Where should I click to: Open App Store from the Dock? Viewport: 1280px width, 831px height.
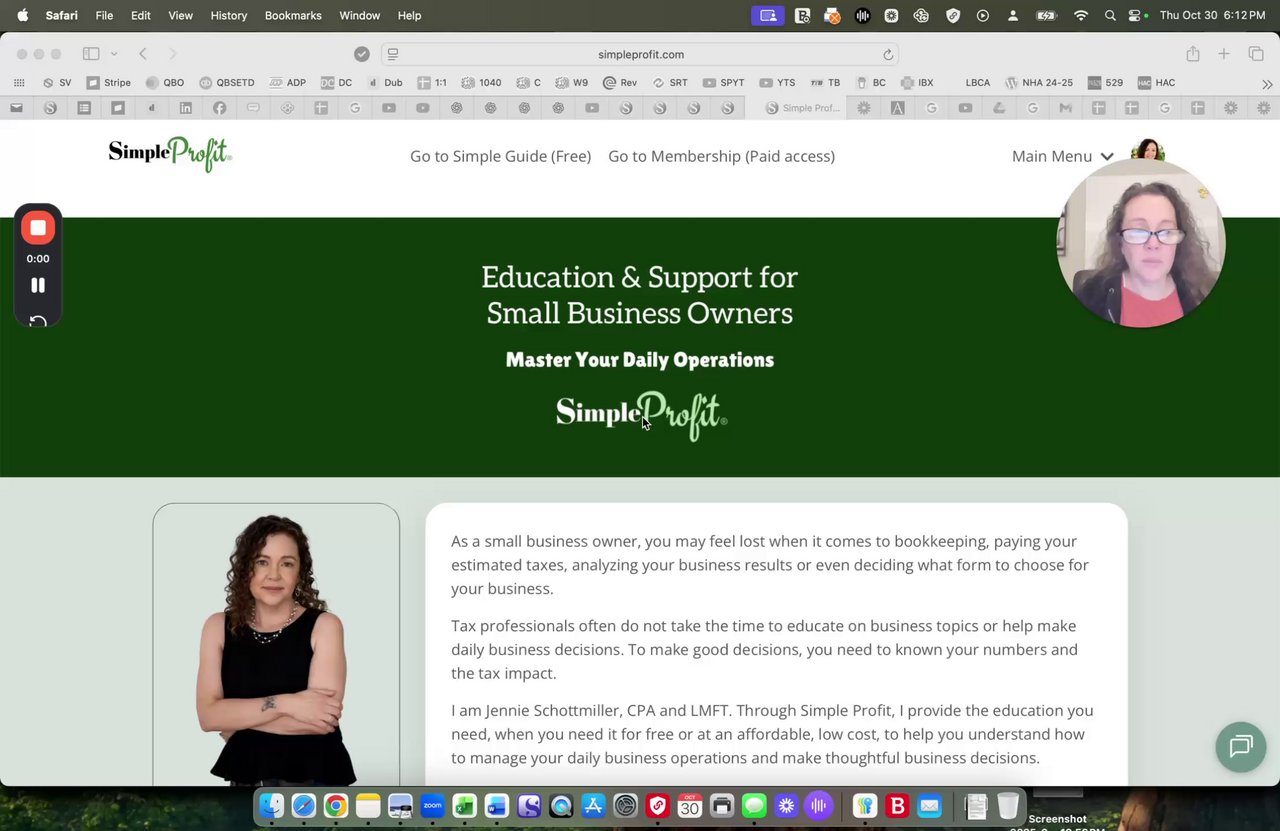[593, 805]
